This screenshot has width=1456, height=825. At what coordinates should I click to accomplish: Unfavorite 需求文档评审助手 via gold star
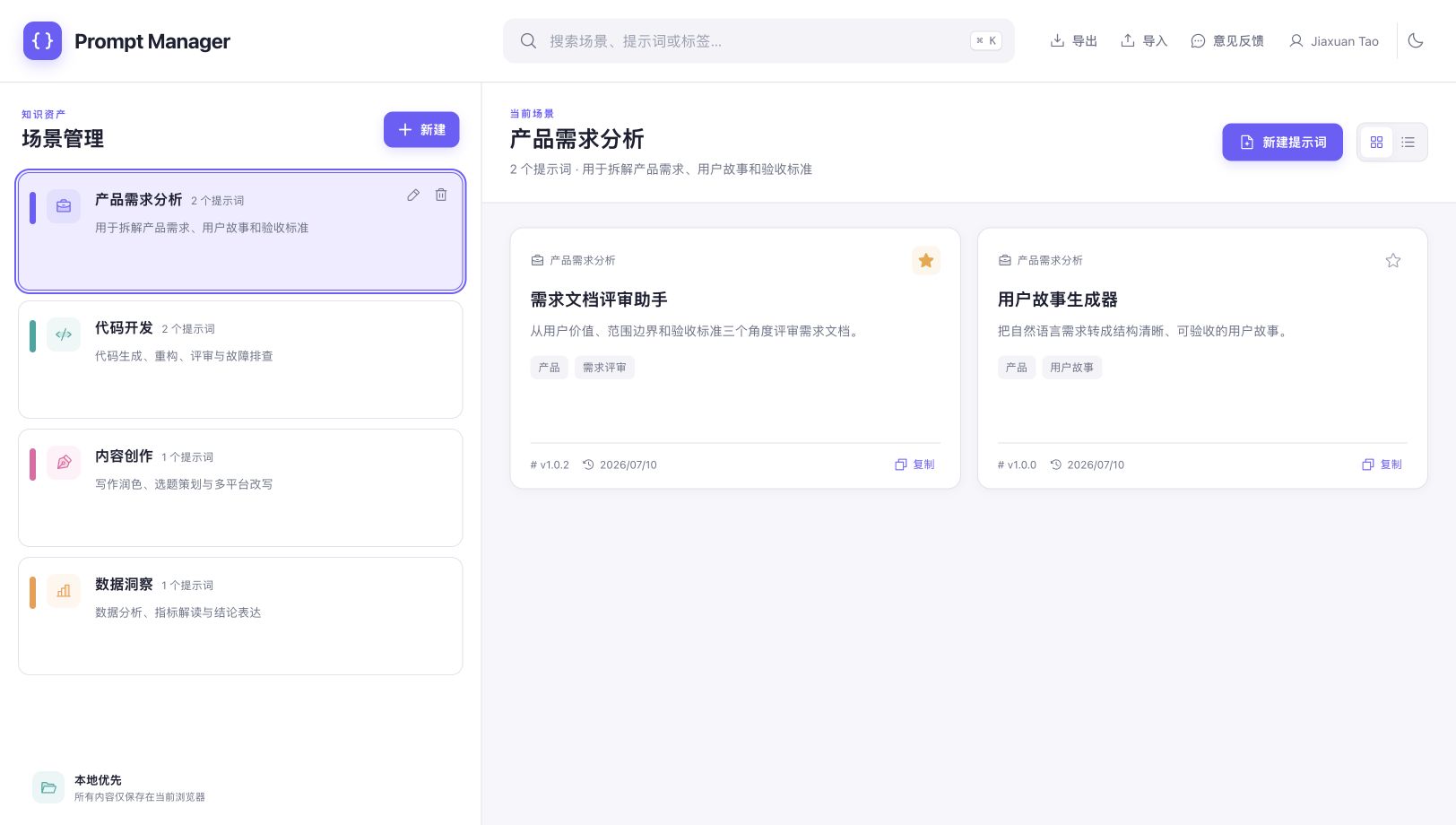coord(926,260)
